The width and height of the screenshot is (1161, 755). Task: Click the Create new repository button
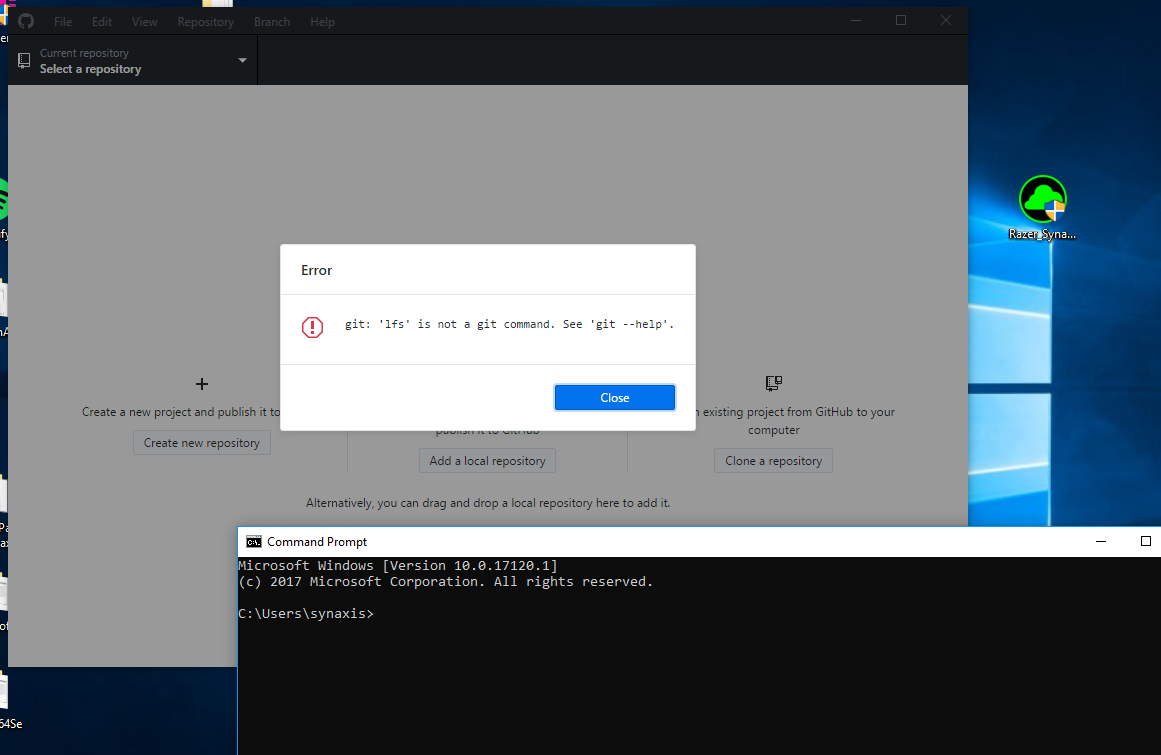201,443
